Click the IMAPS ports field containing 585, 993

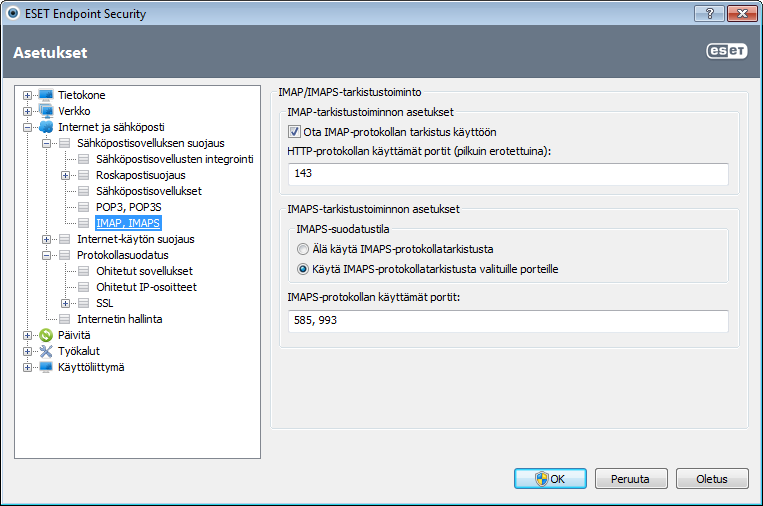(x=508, y=321)
